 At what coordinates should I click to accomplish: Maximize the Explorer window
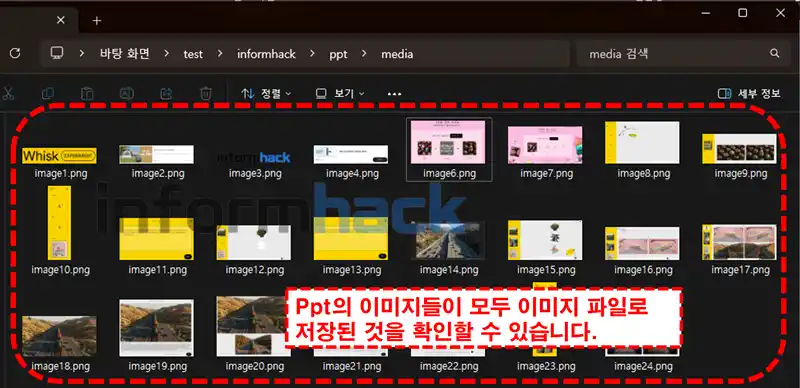tap(743, 13)
